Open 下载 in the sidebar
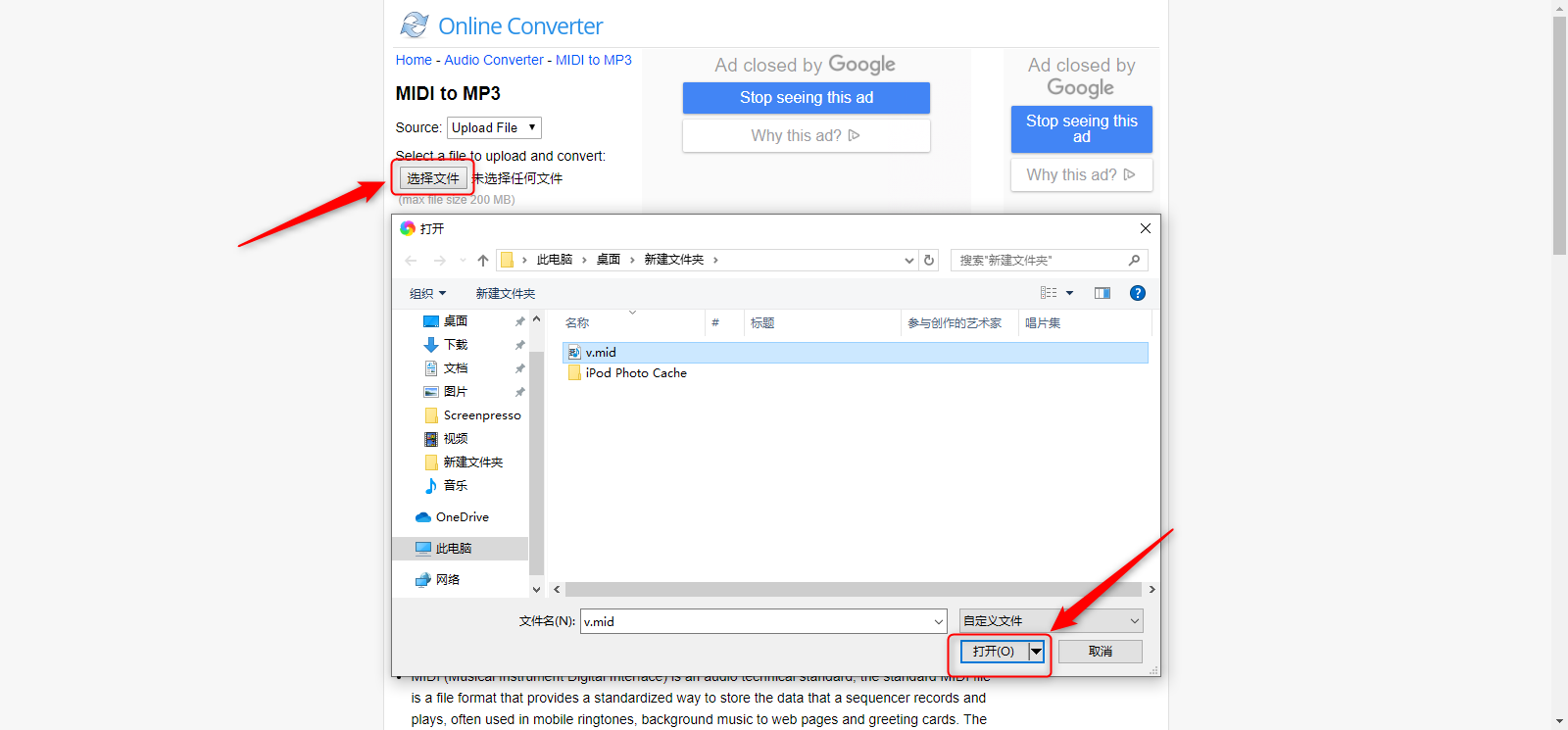This screenshot has height=730, width=1568. 456,345
